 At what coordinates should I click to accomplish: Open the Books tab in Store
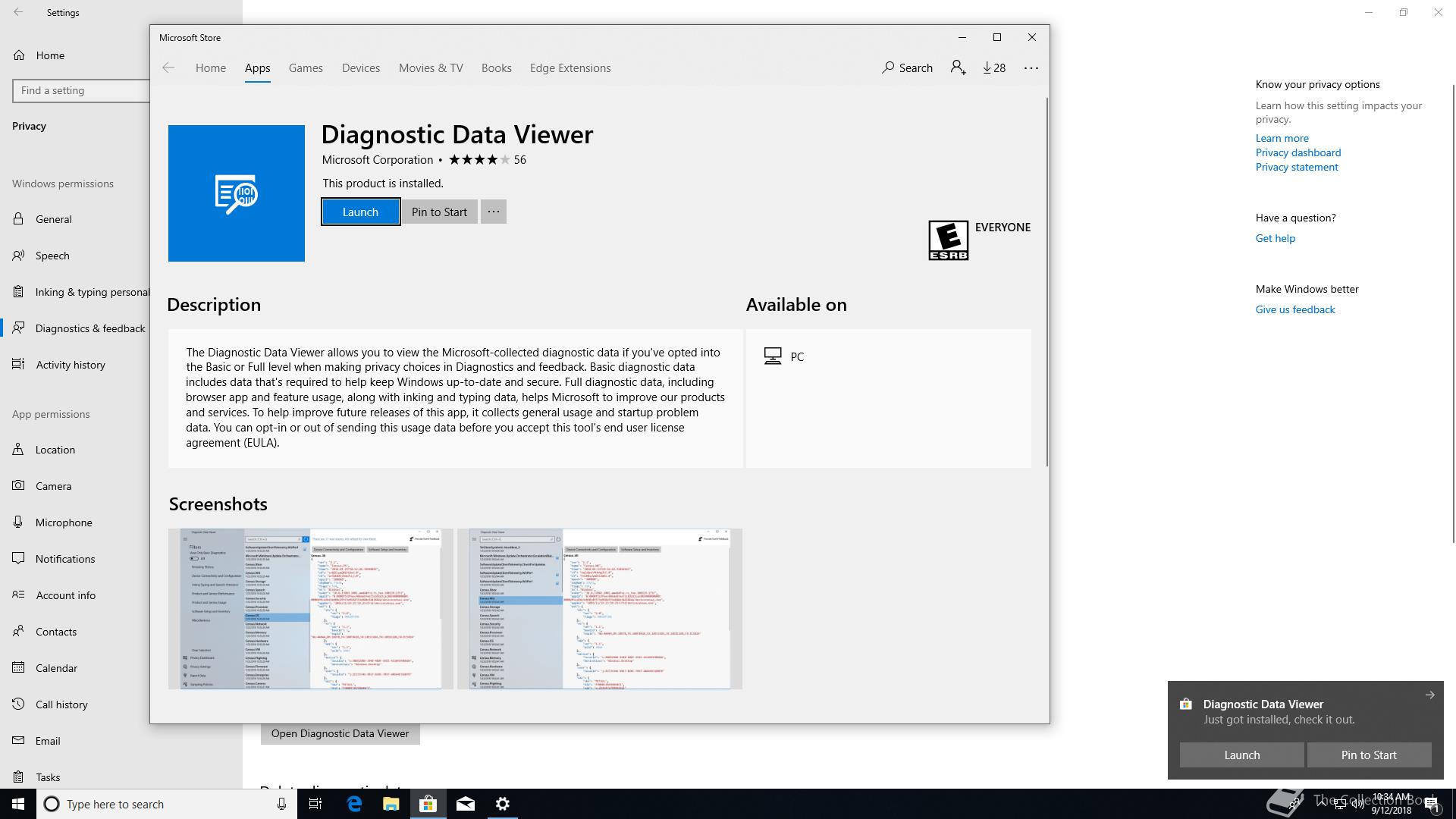click(497, 67)
